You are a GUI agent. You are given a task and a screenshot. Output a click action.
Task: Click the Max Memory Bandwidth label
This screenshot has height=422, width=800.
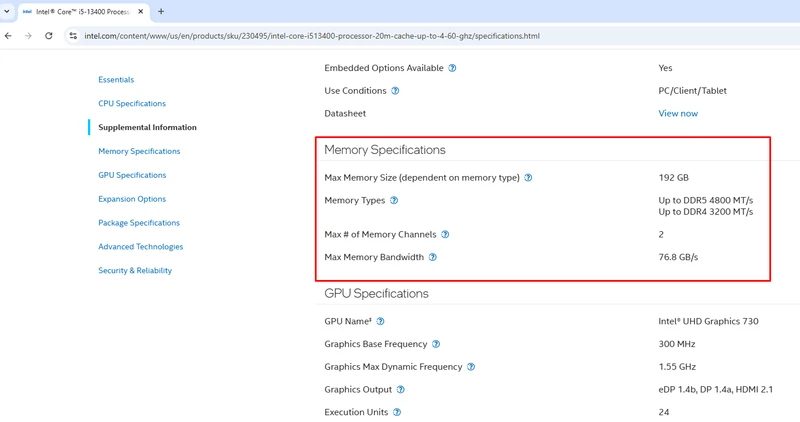374,257
